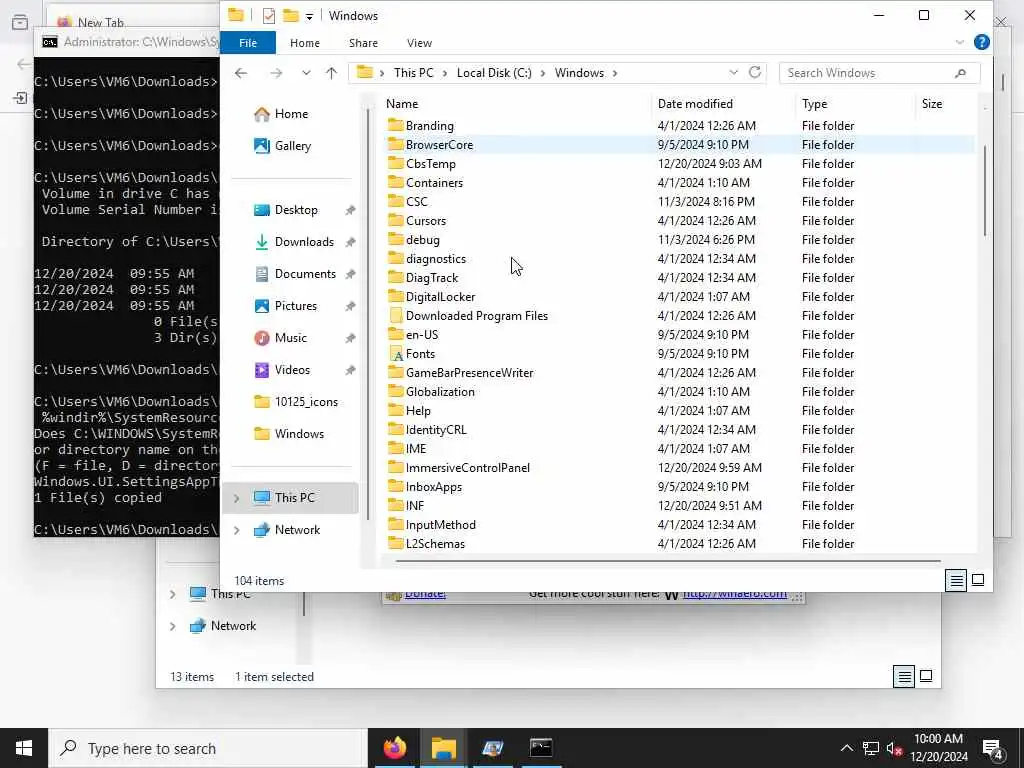Expand Network in the background Explorer window
This screenshot has height=768, width=1024.
click(172, 626)
